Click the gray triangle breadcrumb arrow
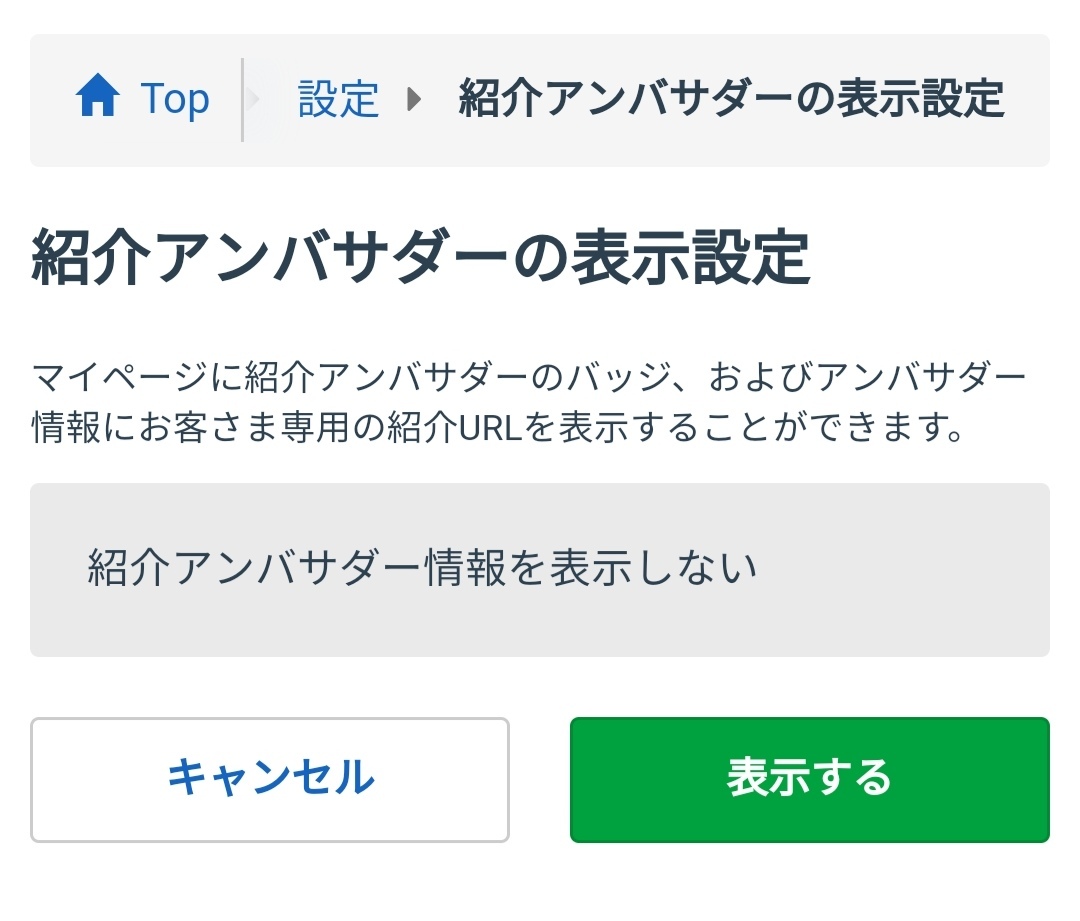 (x=415, y=99)
